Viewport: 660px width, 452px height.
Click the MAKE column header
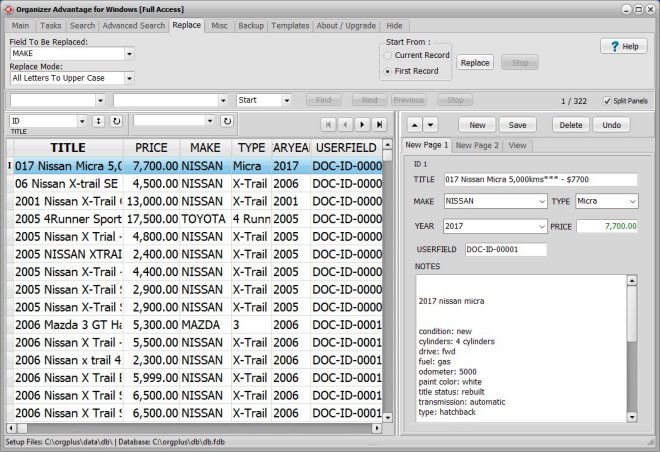(205, 148)
